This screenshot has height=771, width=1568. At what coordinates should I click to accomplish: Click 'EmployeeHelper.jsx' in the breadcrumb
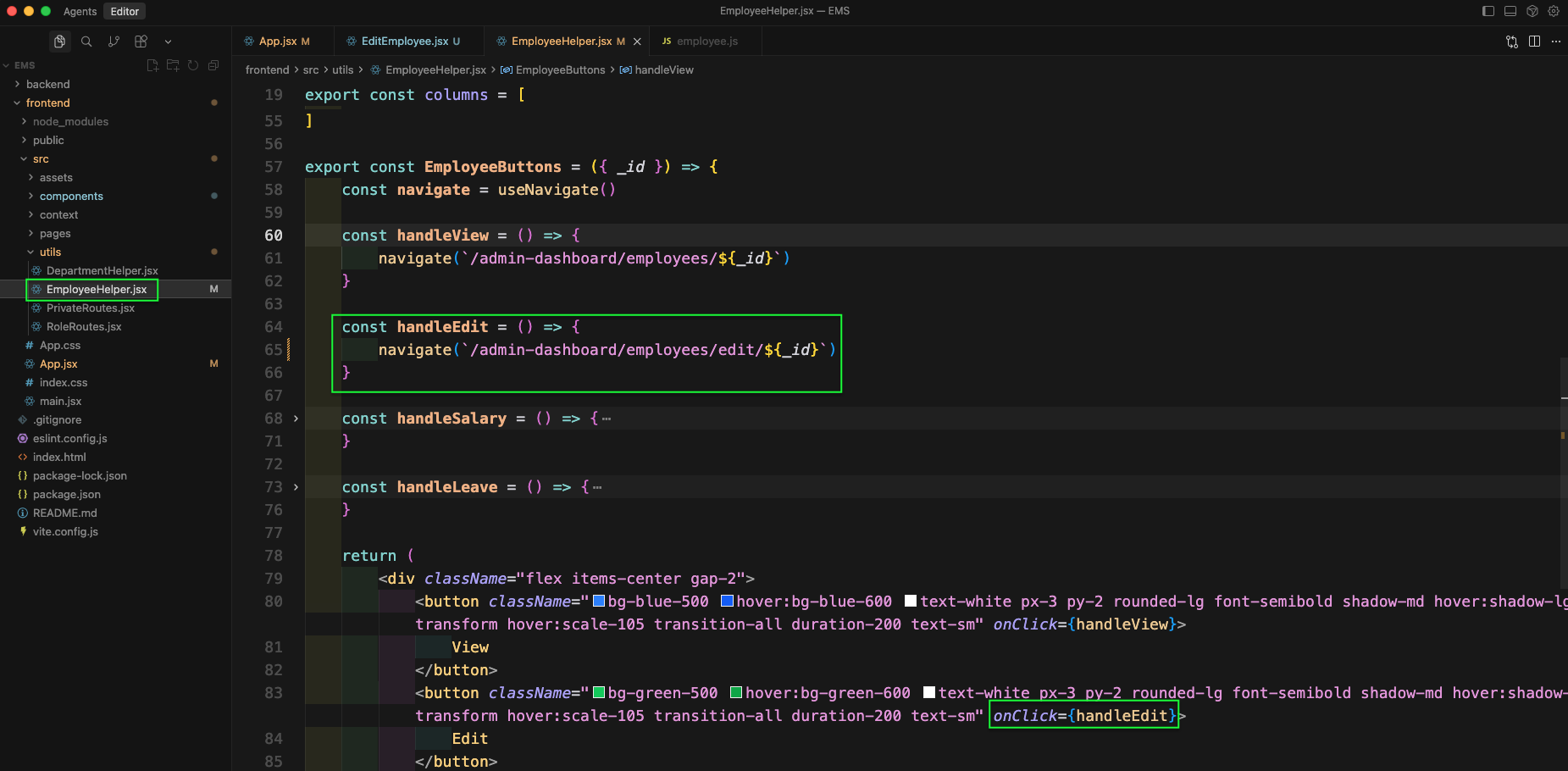pos(435,70)
